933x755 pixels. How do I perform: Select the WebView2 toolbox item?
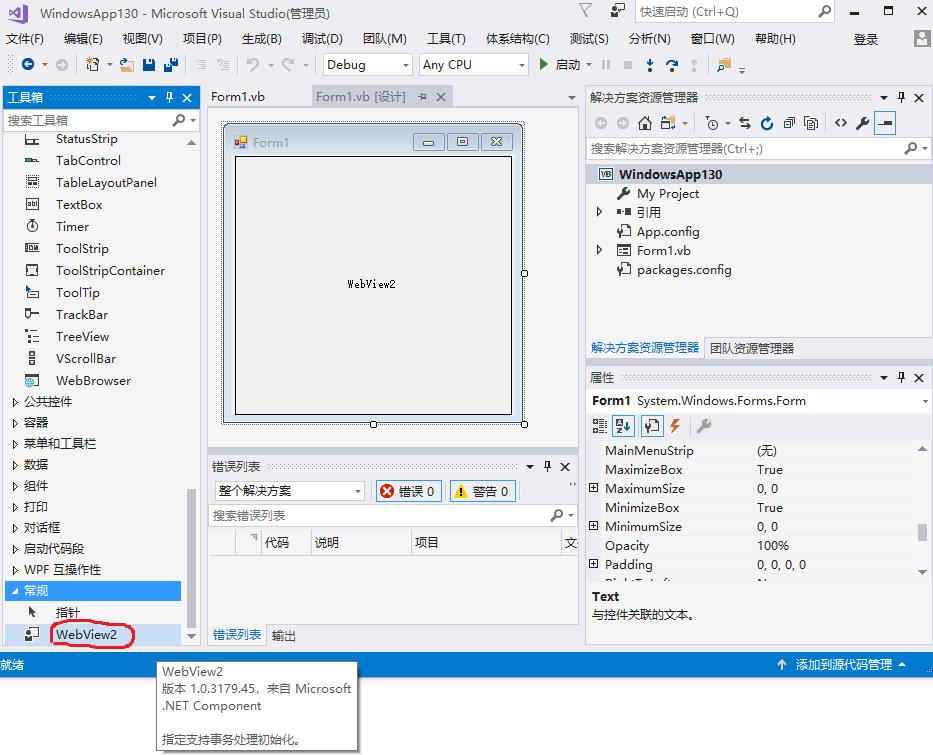93,634
